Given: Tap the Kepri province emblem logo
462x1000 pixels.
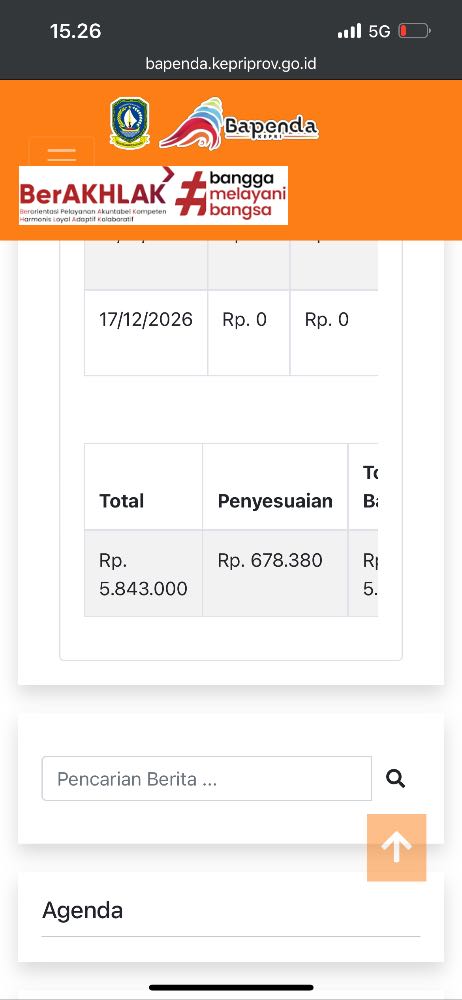Looking at the screenshot, I should coord(130,123).
